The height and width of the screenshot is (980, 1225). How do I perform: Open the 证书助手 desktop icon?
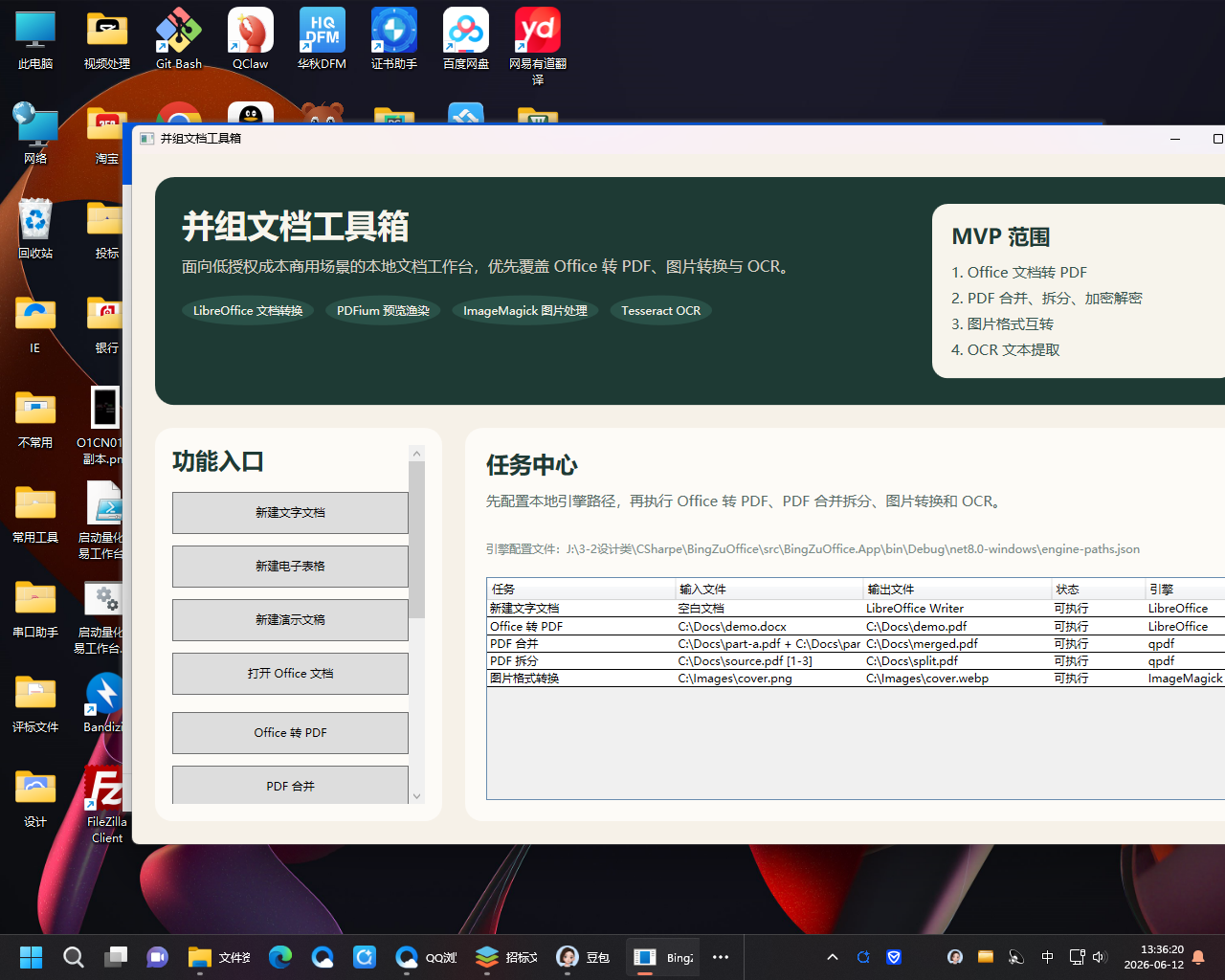(394, 39)
